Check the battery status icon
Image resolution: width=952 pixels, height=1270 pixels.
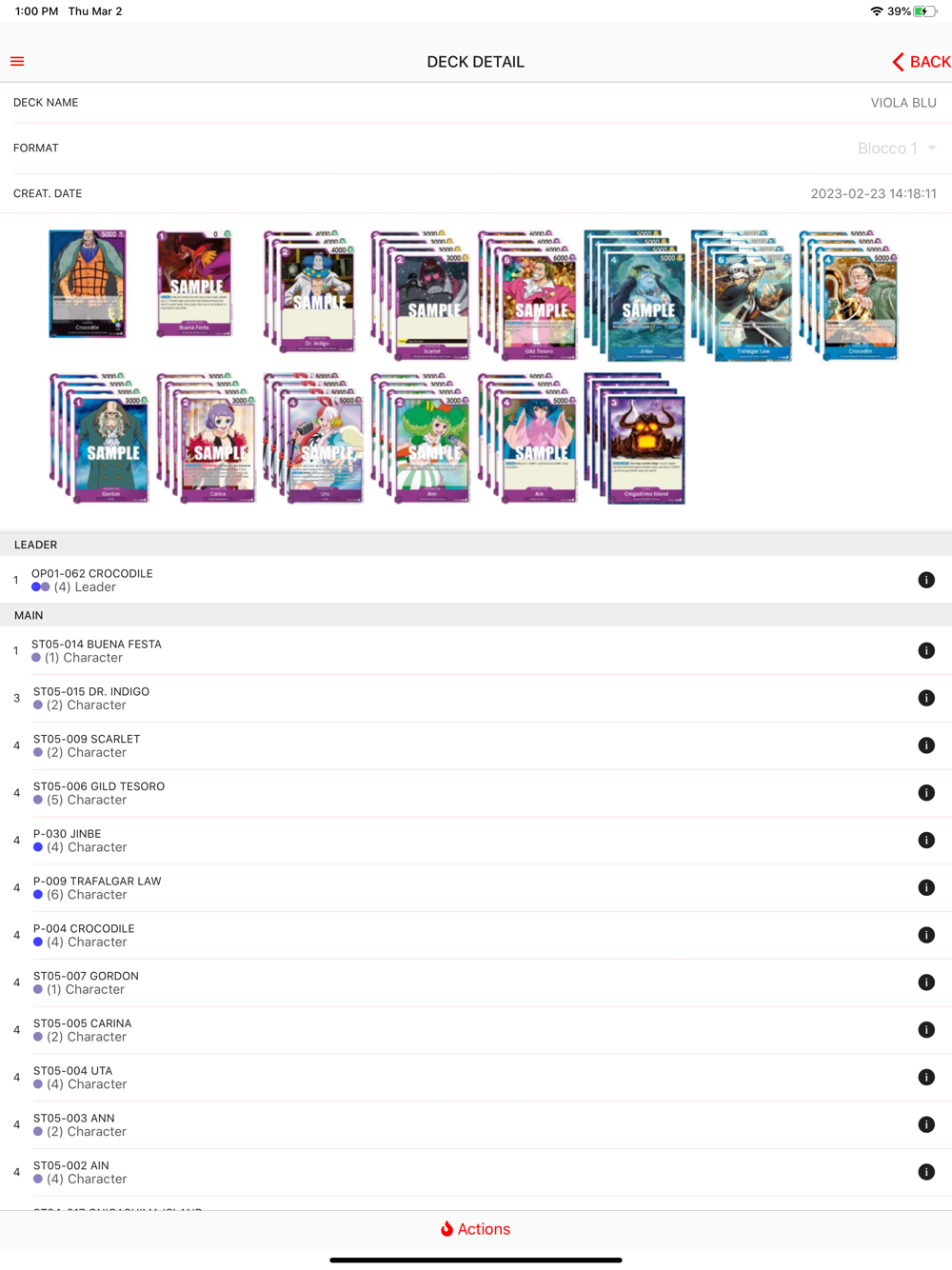(x=924, y=11)
